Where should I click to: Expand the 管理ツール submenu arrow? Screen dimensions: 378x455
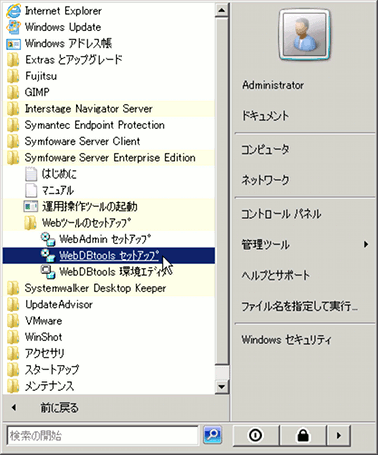click(x=366, y=244)
